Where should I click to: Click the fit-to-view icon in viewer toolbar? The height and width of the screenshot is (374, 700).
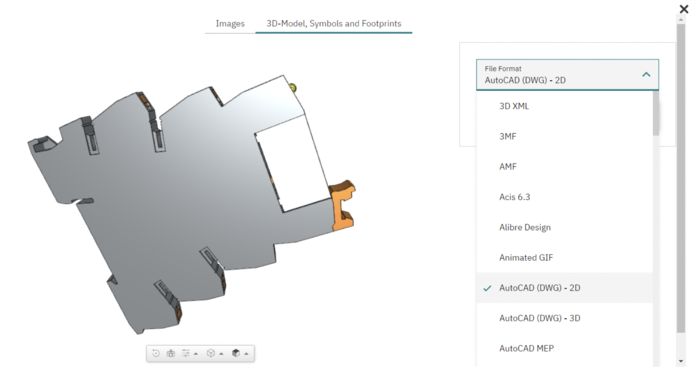(x=171, y=353)
